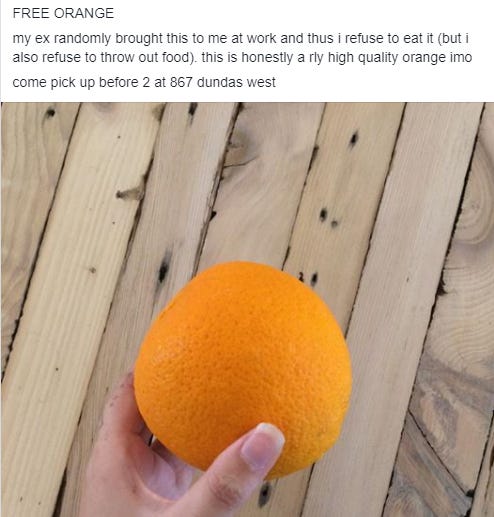Viewport: 494px width, 517px height.
Task: Open the orange photo attachment
Action: (247, 310)
